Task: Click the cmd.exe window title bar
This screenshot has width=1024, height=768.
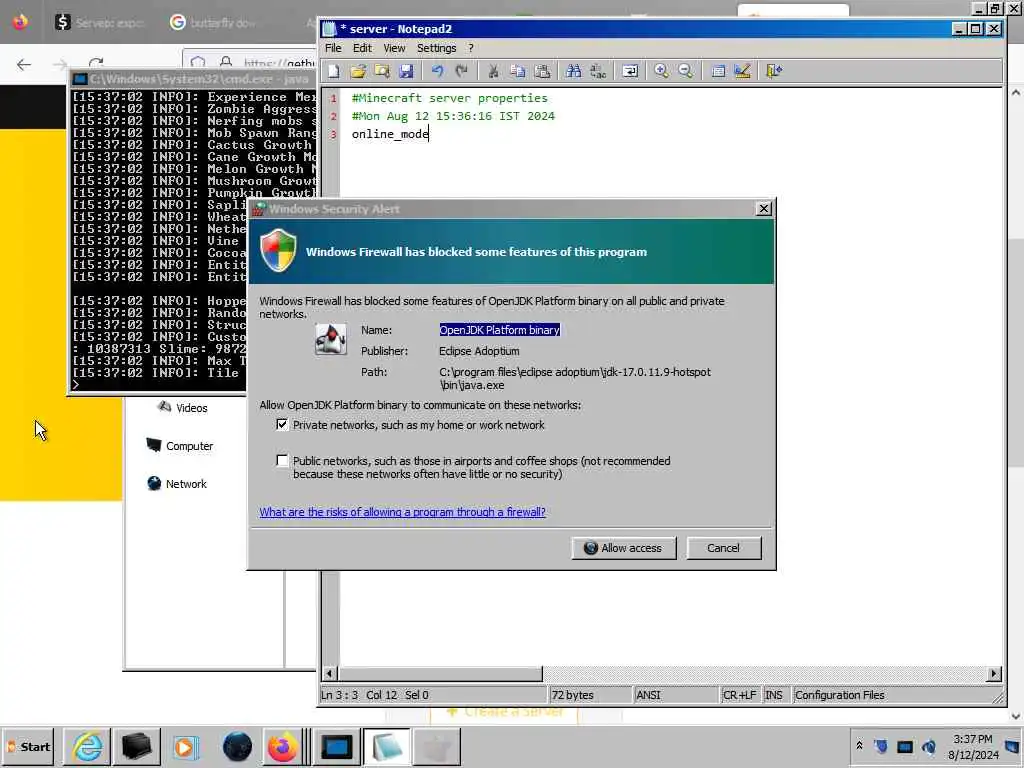Action: click(x=193, y=79)
